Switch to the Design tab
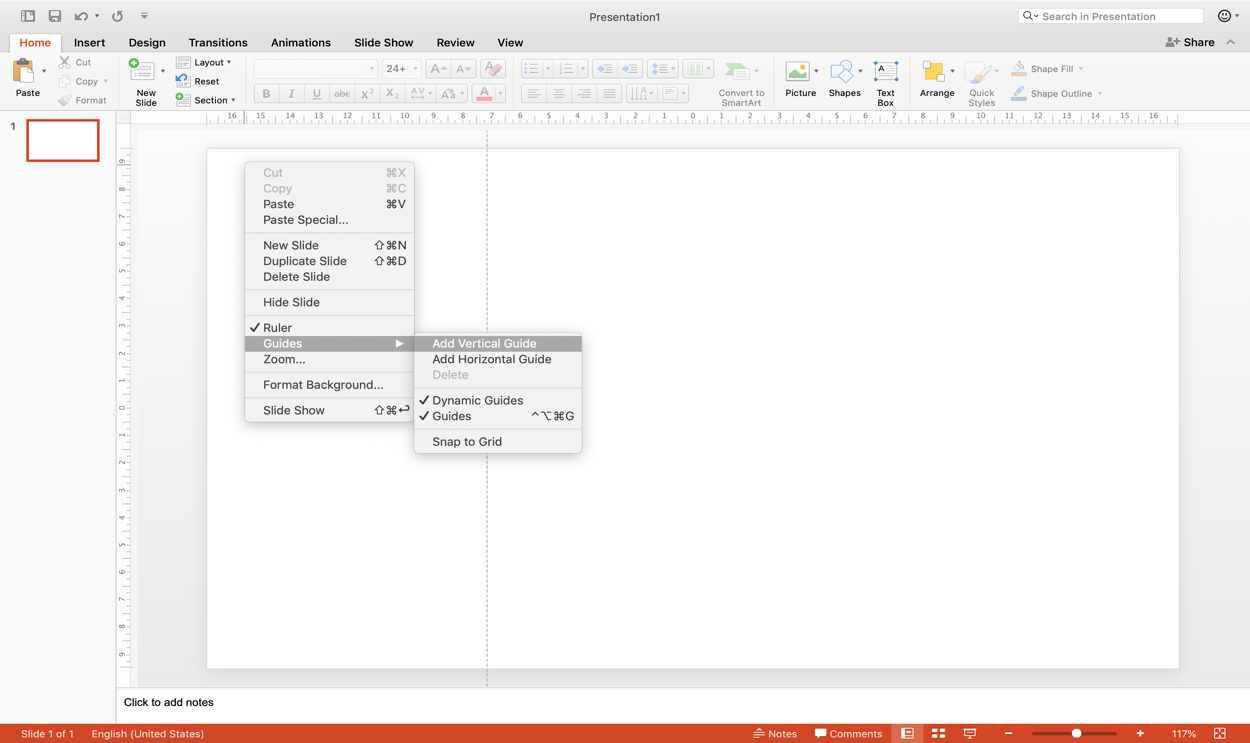Screen dimensions: 1250x743 point(147,43)
